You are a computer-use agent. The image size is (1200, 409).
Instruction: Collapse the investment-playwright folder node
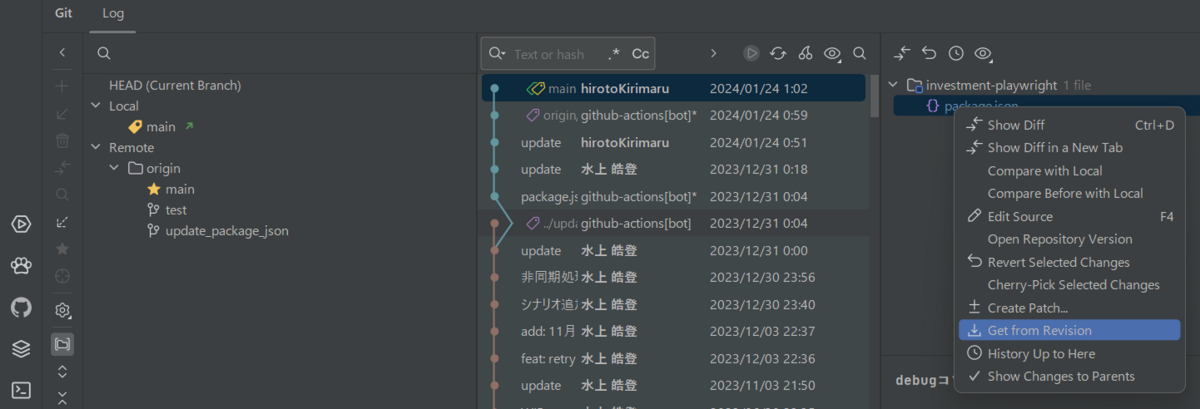893,85
